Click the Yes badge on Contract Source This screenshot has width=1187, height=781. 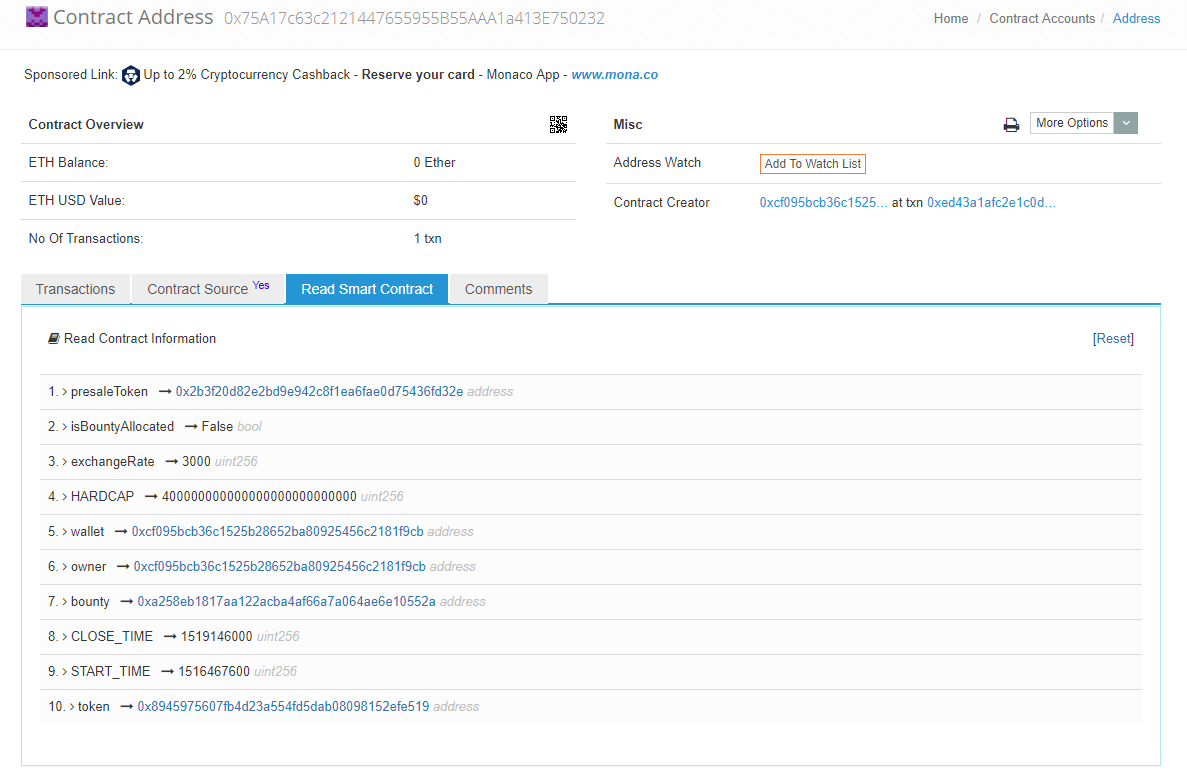[x=261, y=285]
